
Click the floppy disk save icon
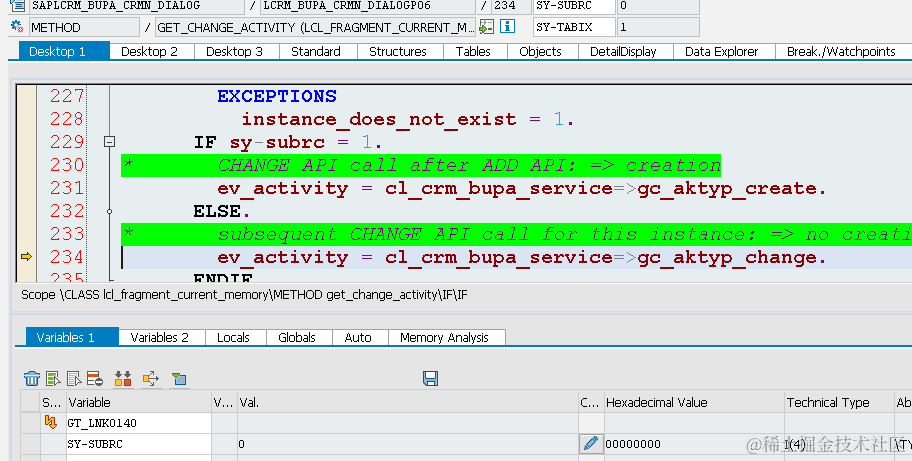point(430,378)
